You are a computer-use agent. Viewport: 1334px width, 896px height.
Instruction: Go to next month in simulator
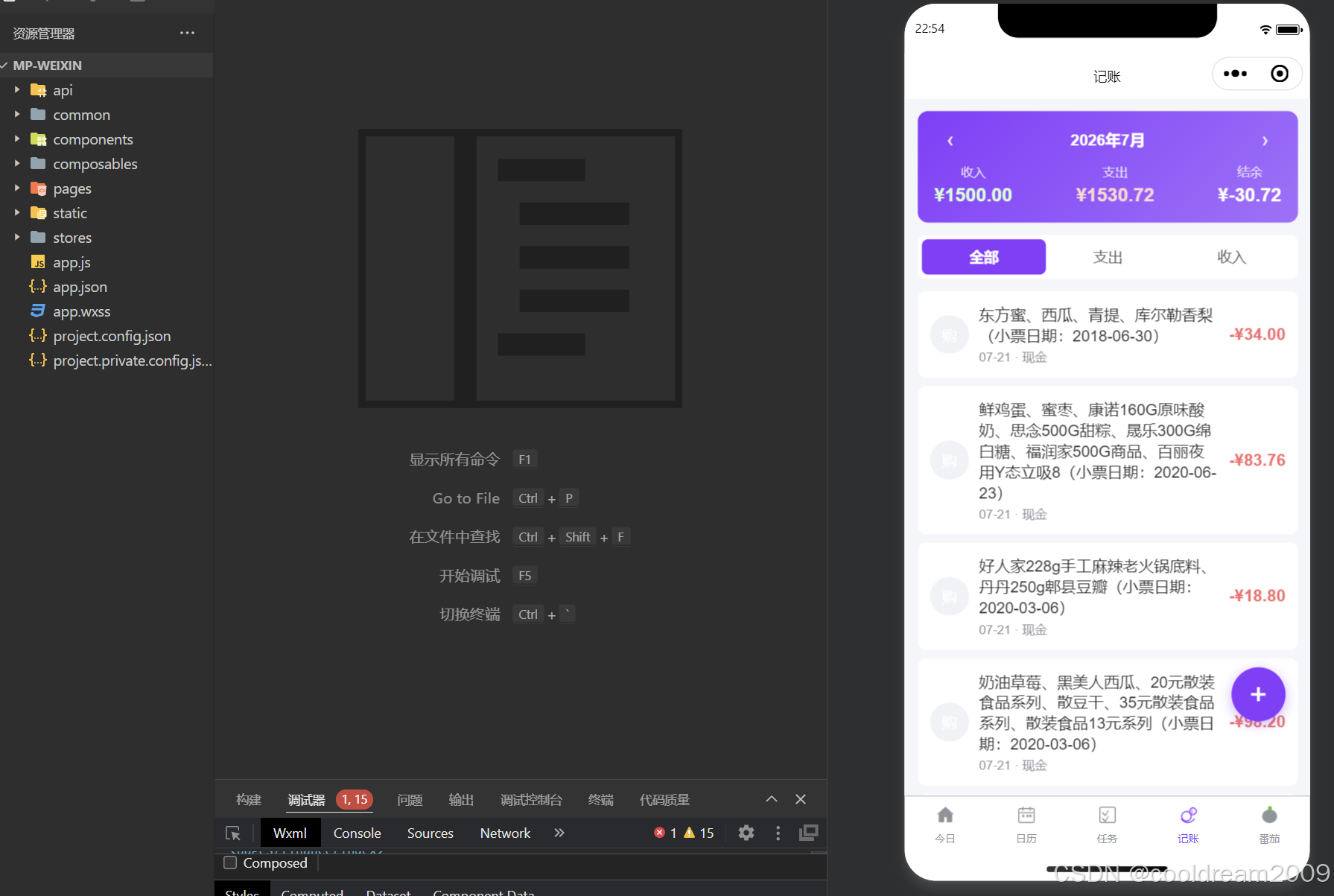point(1265,141)
